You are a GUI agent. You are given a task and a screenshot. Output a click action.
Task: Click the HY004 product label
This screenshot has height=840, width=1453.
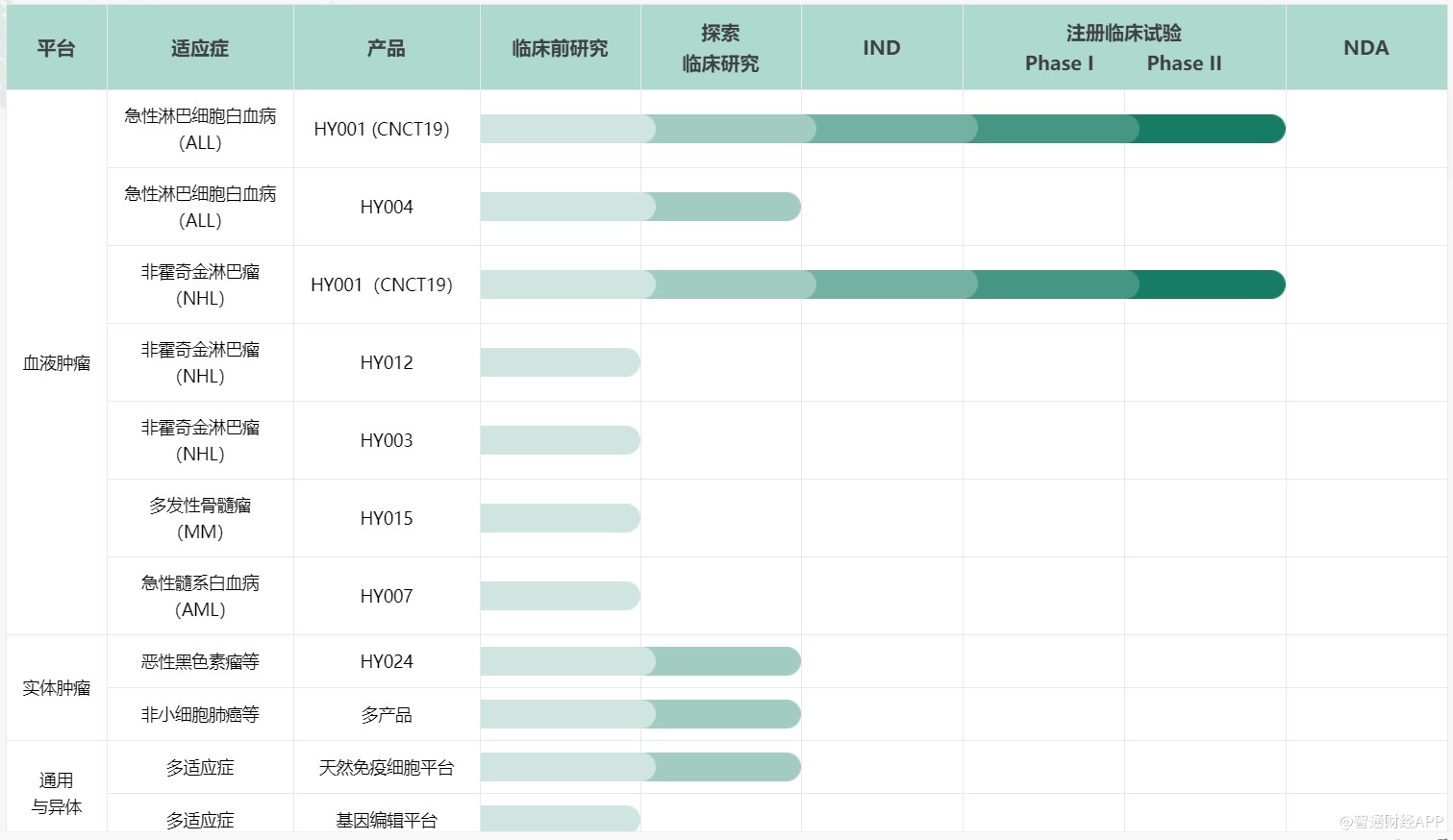[x=385, y=206]
